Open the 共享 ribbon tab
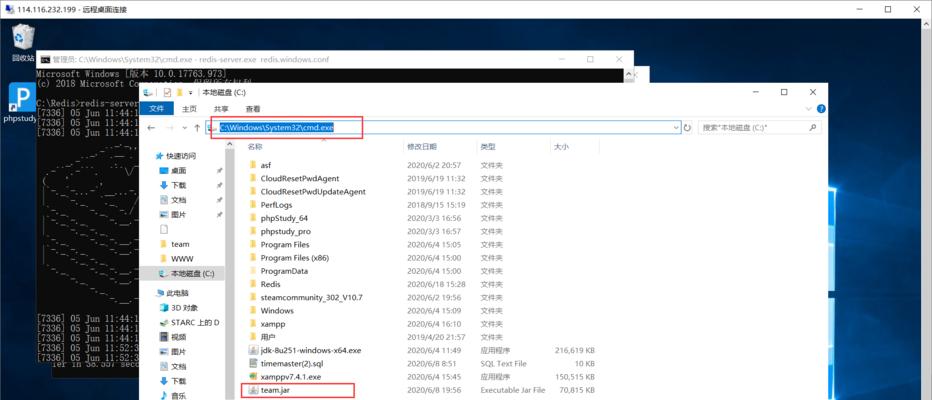The height and width of the screenshot is (400, 932). coord(221,109)
